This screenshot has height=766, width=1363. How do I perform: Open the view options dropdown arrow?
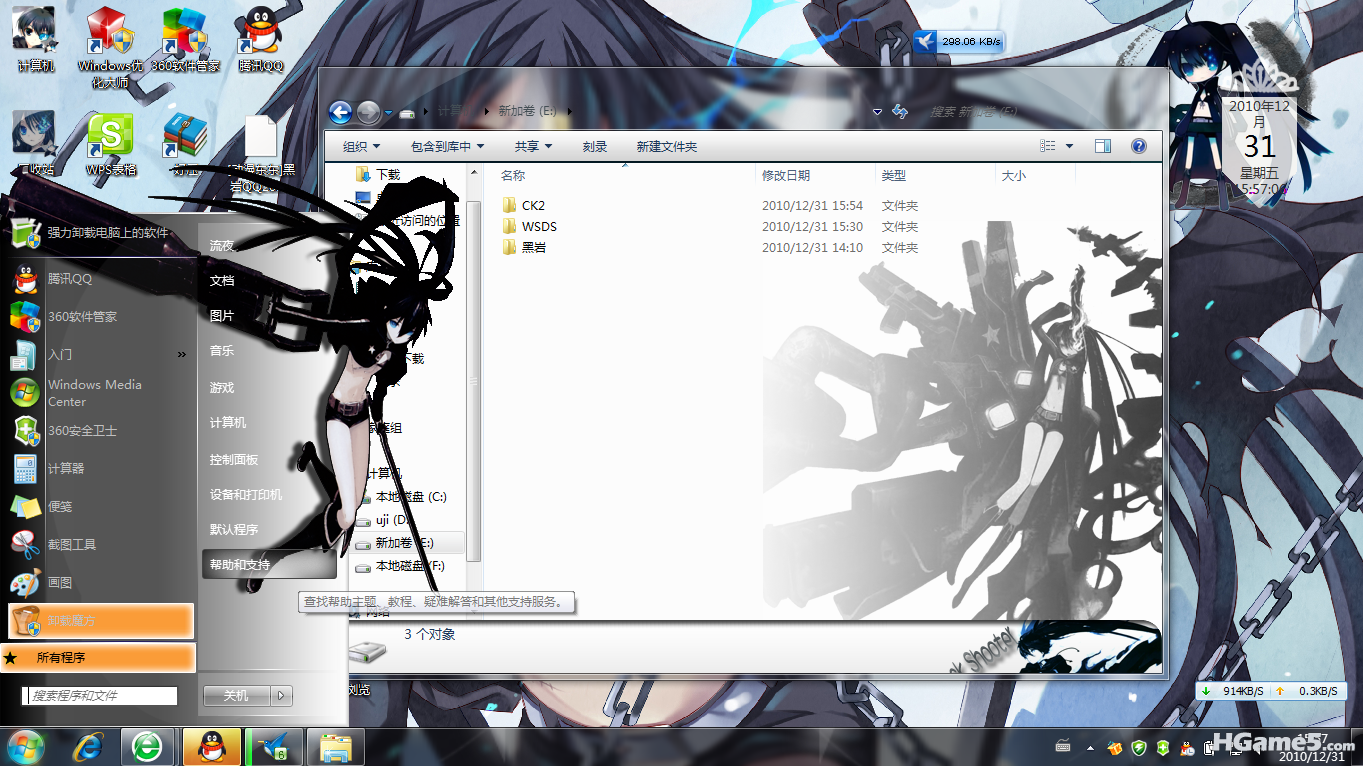click(x=1069, y=146)
